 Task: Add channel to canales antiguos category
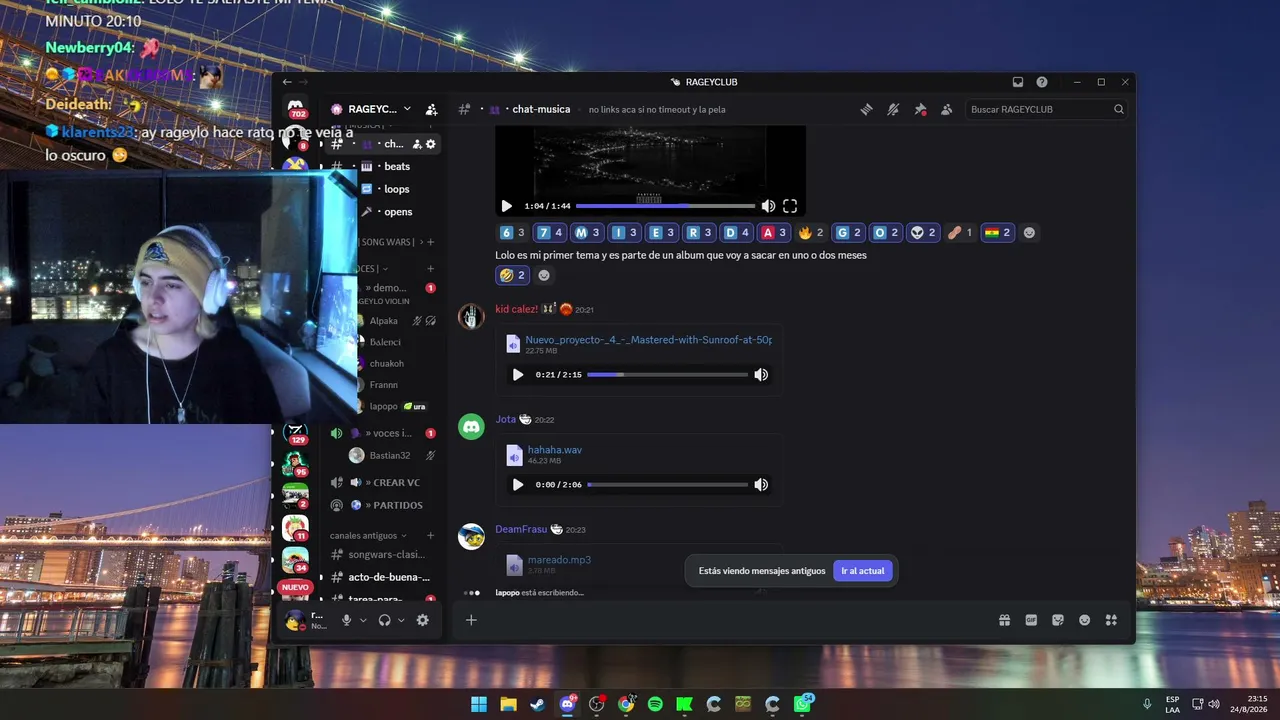(x=431, y=536)
